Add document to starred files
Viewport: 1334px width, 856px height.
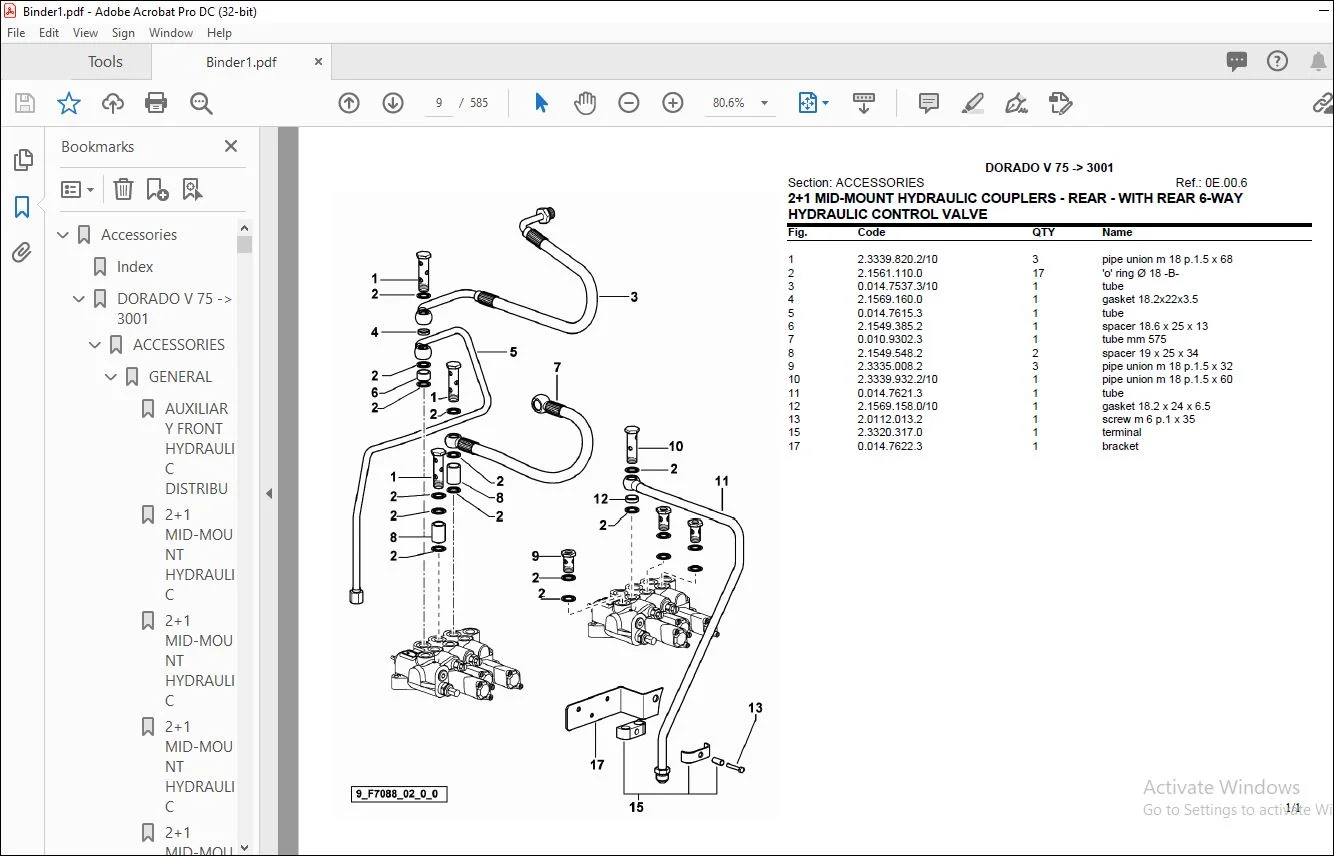69,103
